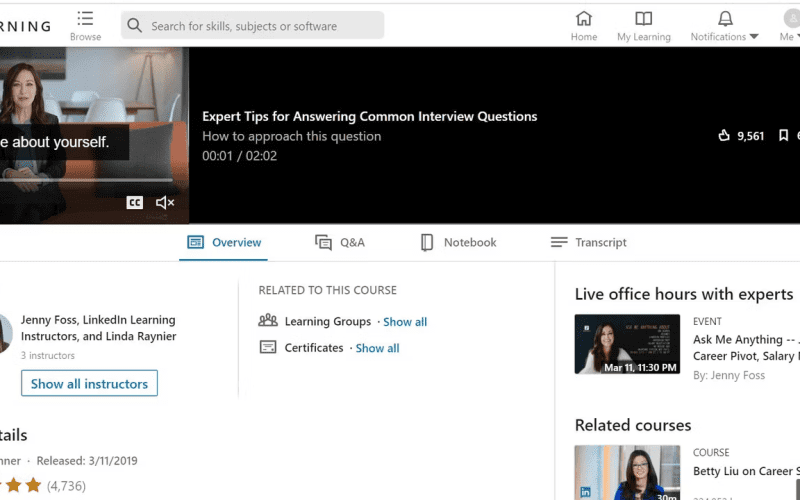Click the Certificates icon

click(x=268, y=347)
